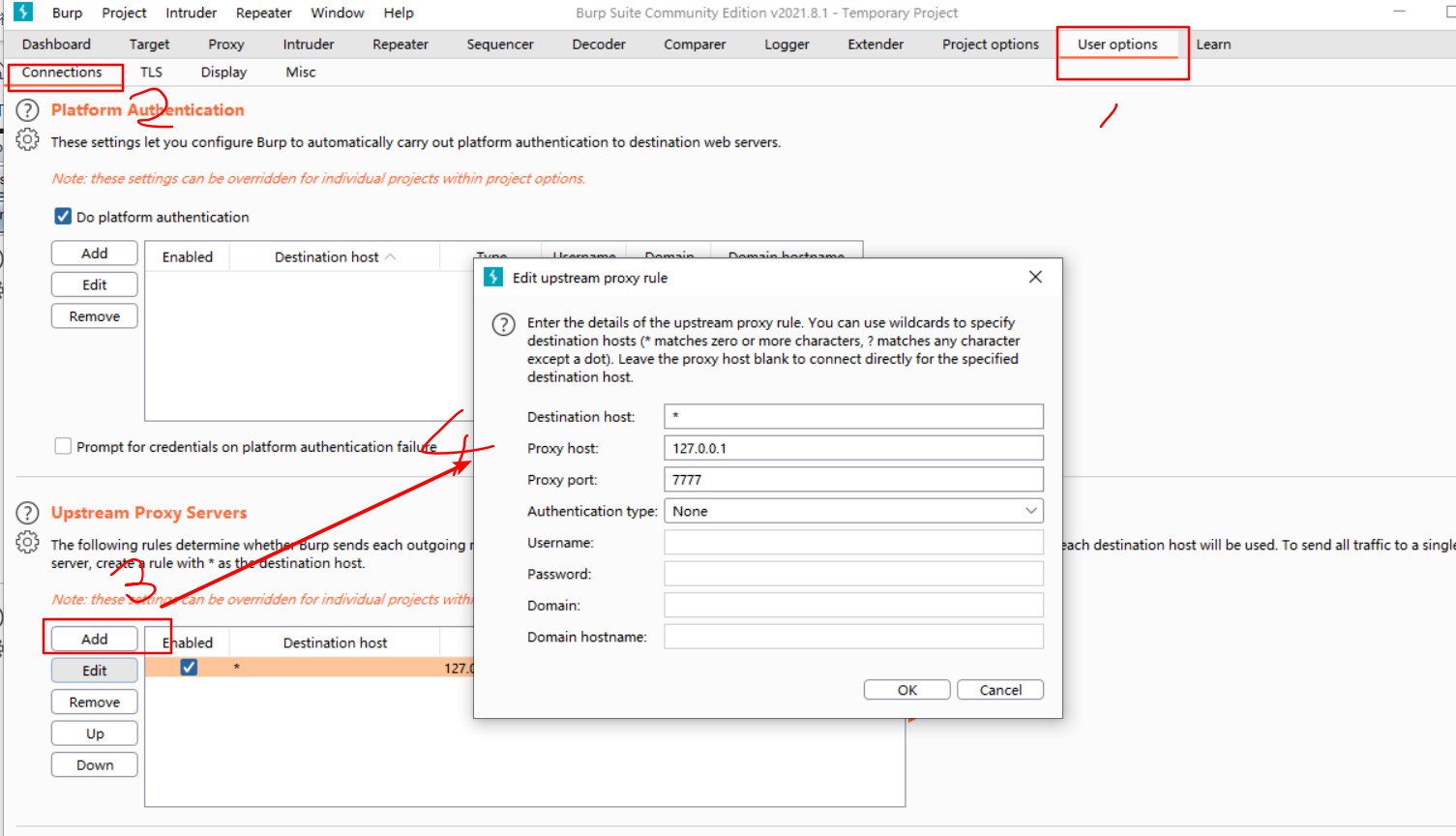
Task: Confirm the proxy rule with OK
Action: 906,690
